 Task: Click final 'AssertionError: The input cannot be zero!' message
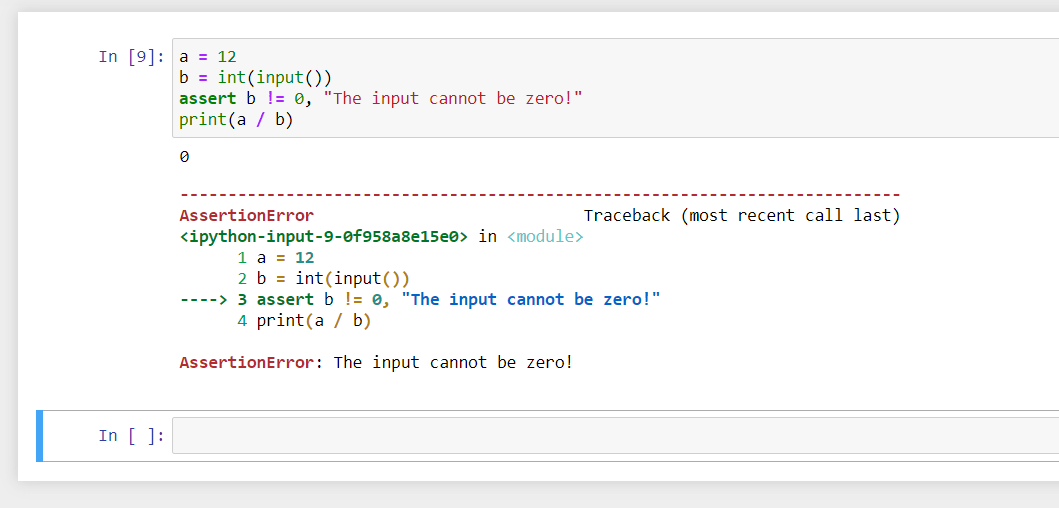tap(376, 363)
